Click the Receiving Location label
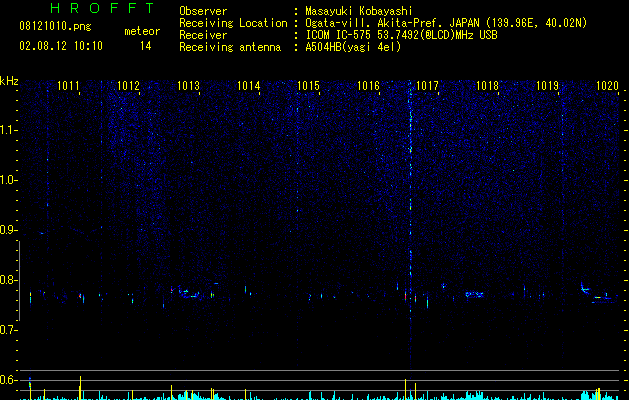 point(233,23)
